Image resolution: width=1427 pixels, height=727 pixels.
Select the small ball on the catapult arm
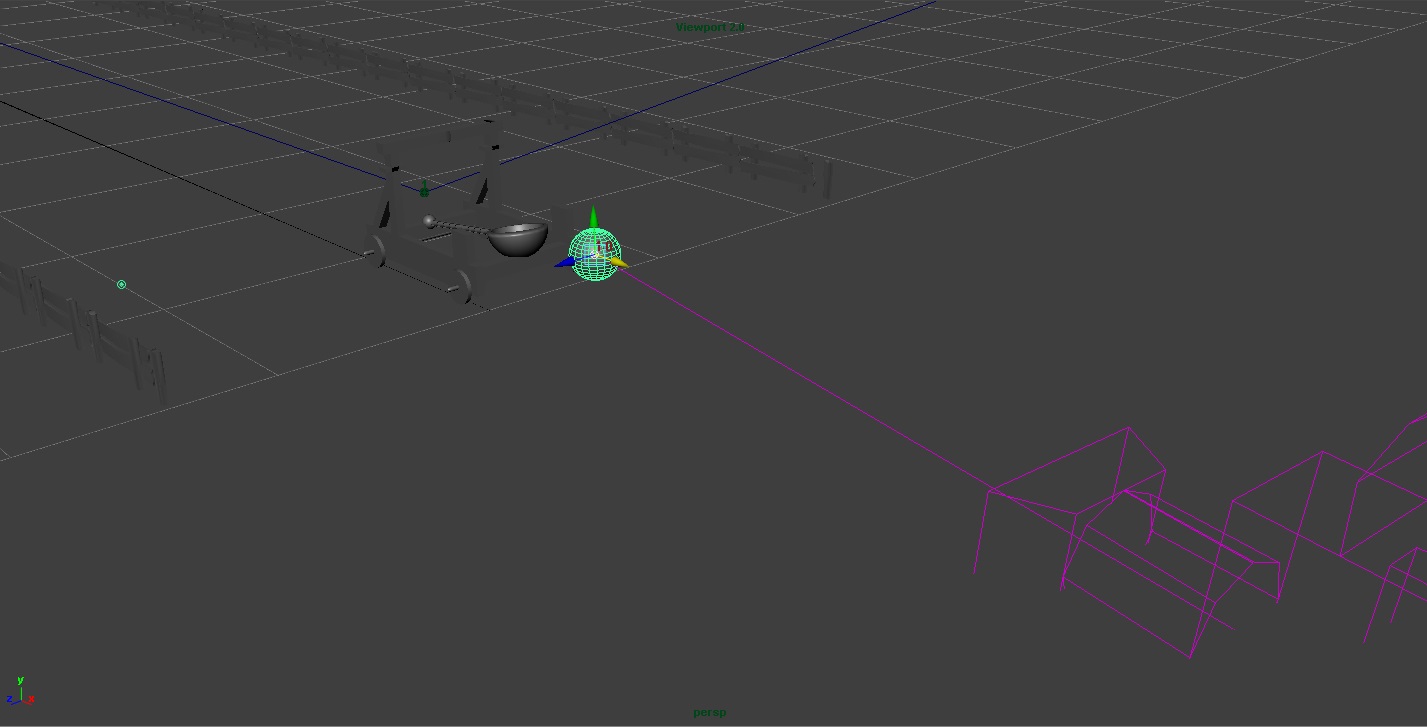pos(429,221)
